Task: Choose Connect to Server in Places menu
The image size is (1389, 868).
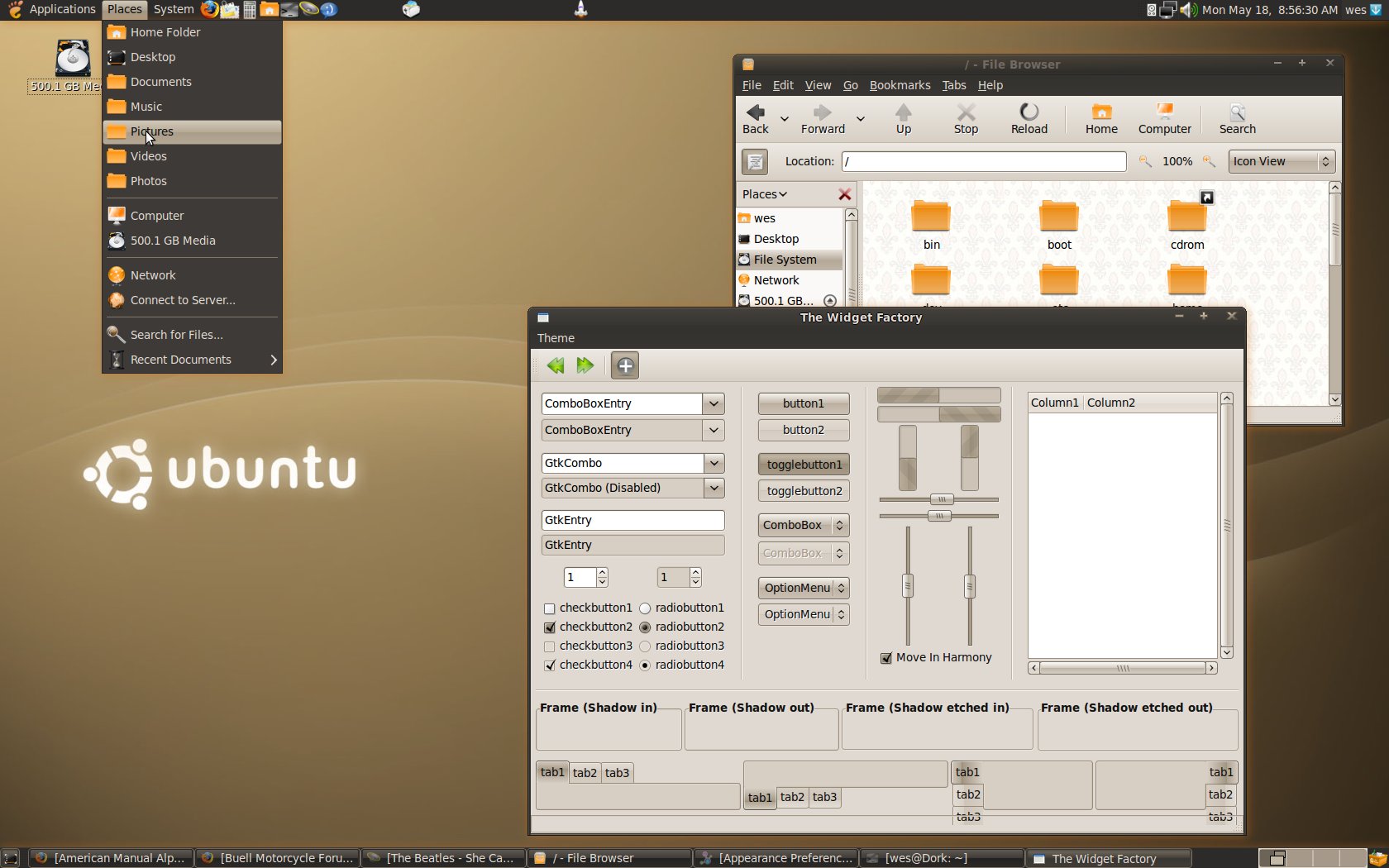Action: pos(192,300)
